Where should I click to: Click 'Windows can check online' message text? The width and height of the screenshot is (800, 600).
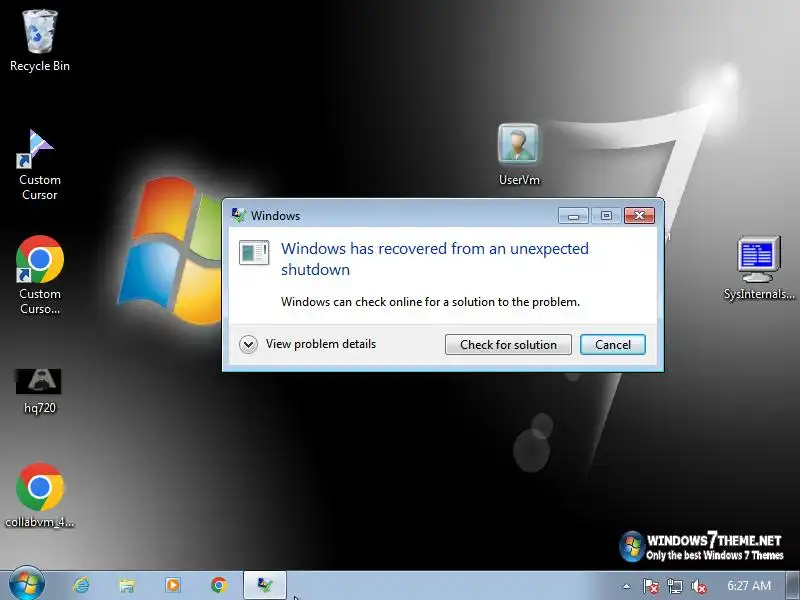430,302
